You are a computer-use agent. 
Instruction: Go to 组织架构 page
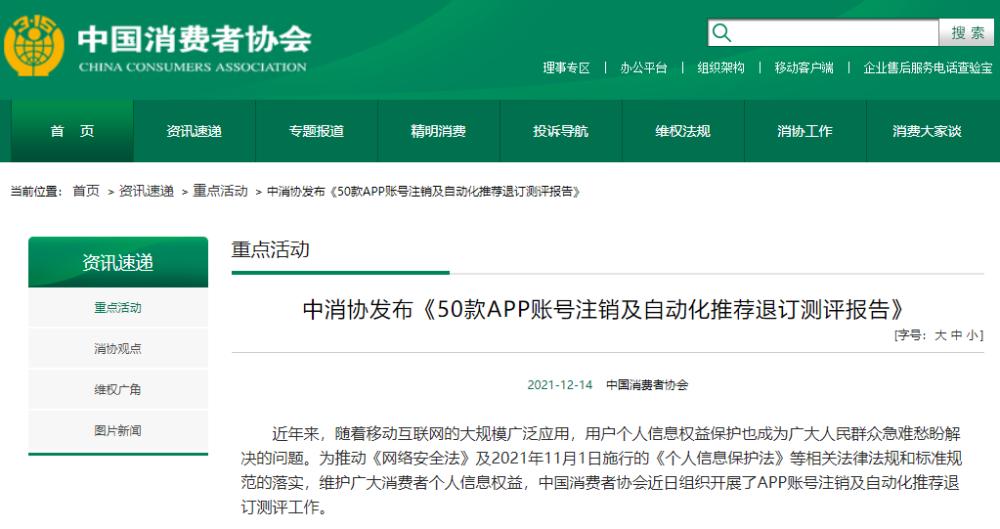[x=721, y=68]
